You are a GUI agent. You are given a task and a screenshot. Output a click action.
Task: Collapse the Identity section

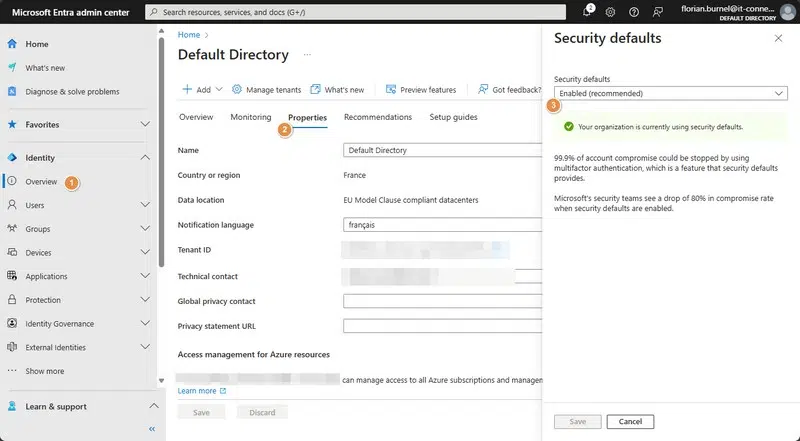click(x=145, y=158)
